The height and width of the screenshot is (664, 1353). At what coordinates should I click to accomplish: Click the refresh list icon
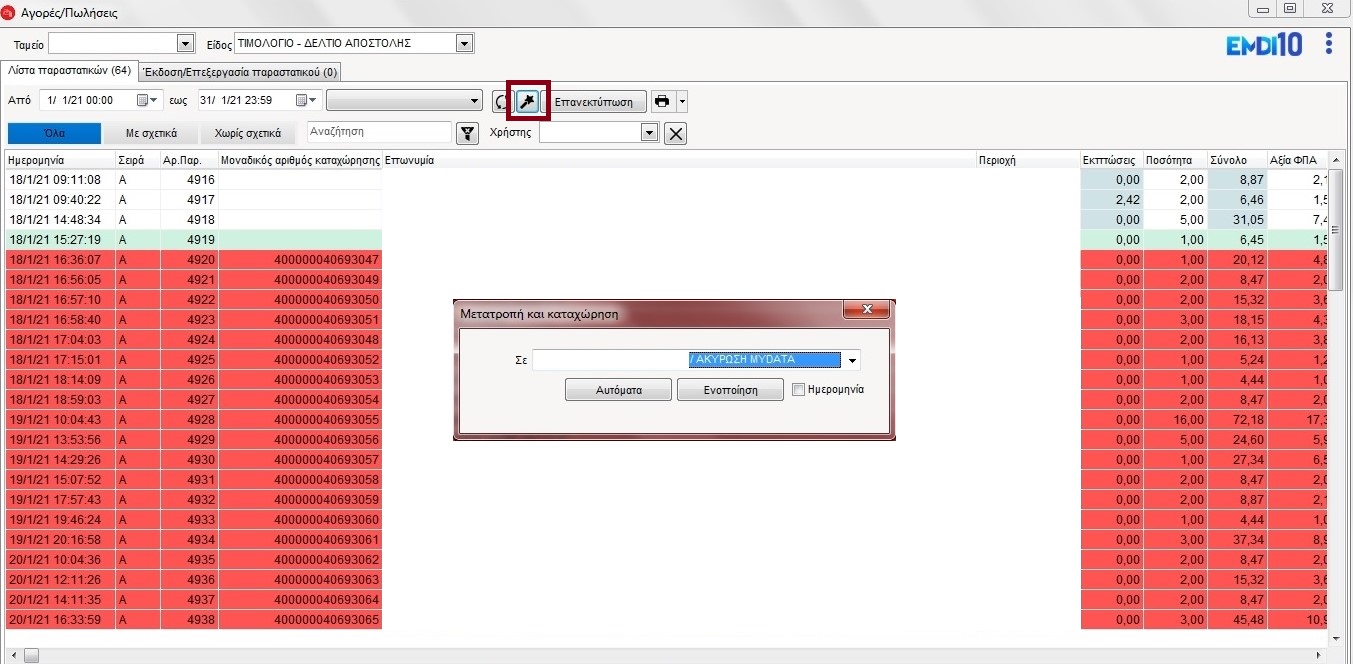pos(503,101)
